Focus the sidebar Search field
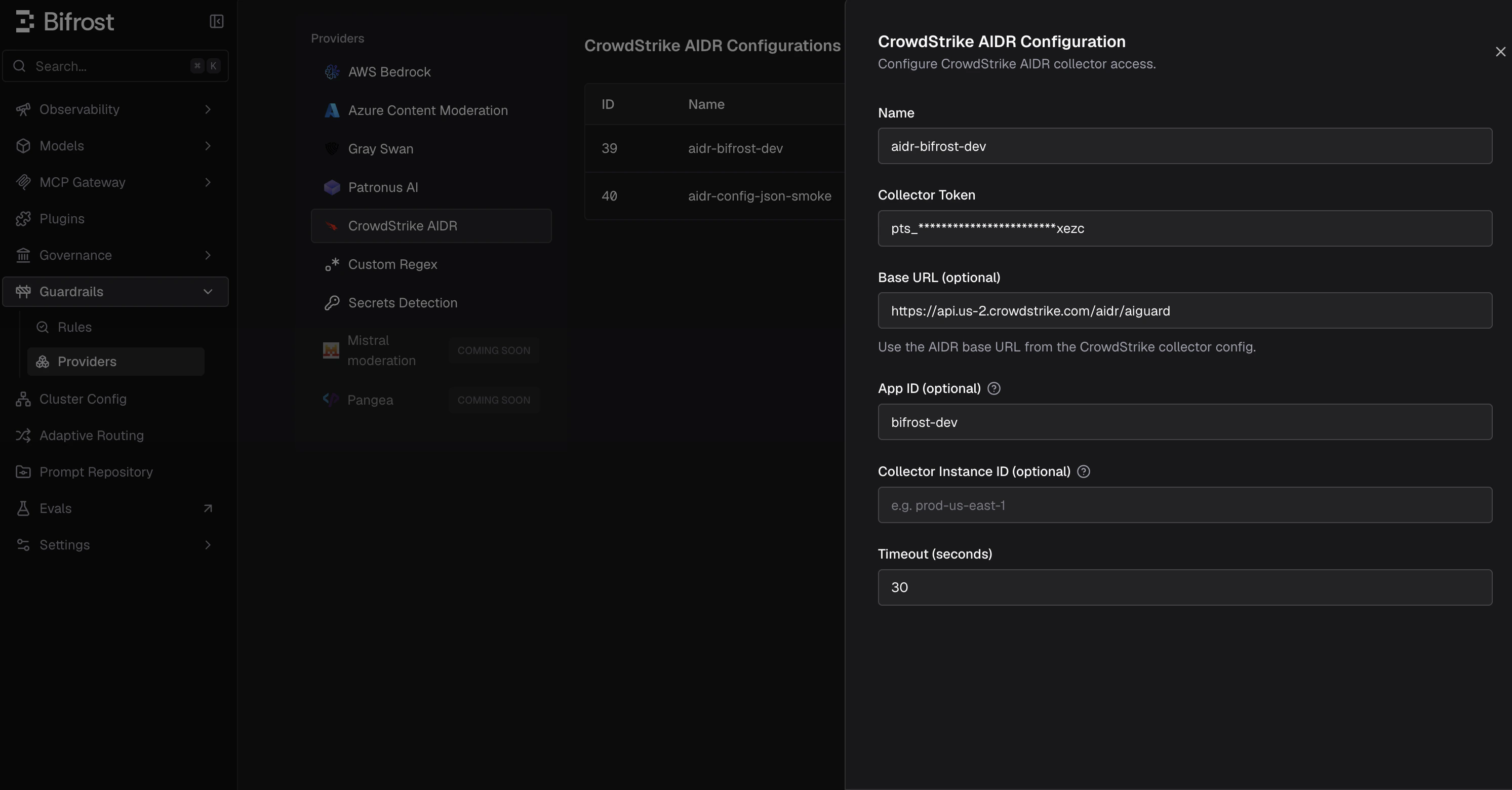1512x790 pixels. (115, 66)
